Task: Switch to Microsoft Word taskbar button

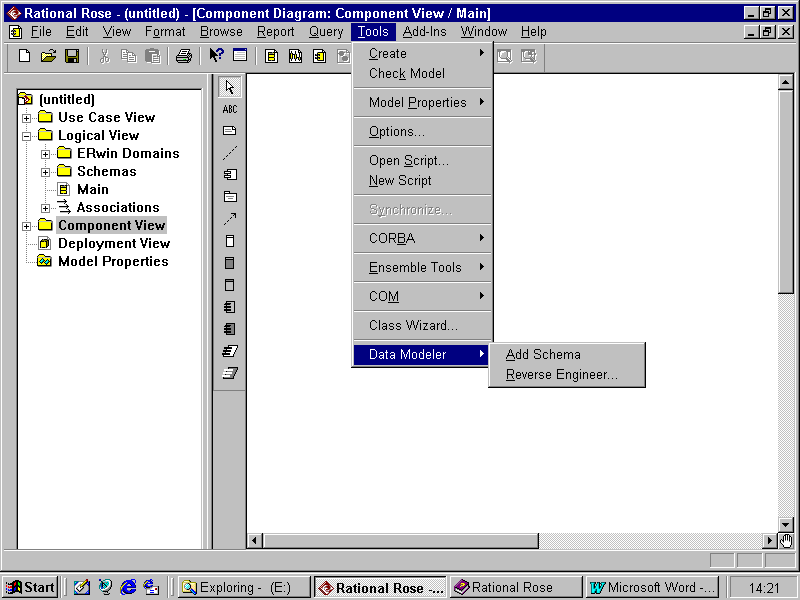Action: [653, 587]
